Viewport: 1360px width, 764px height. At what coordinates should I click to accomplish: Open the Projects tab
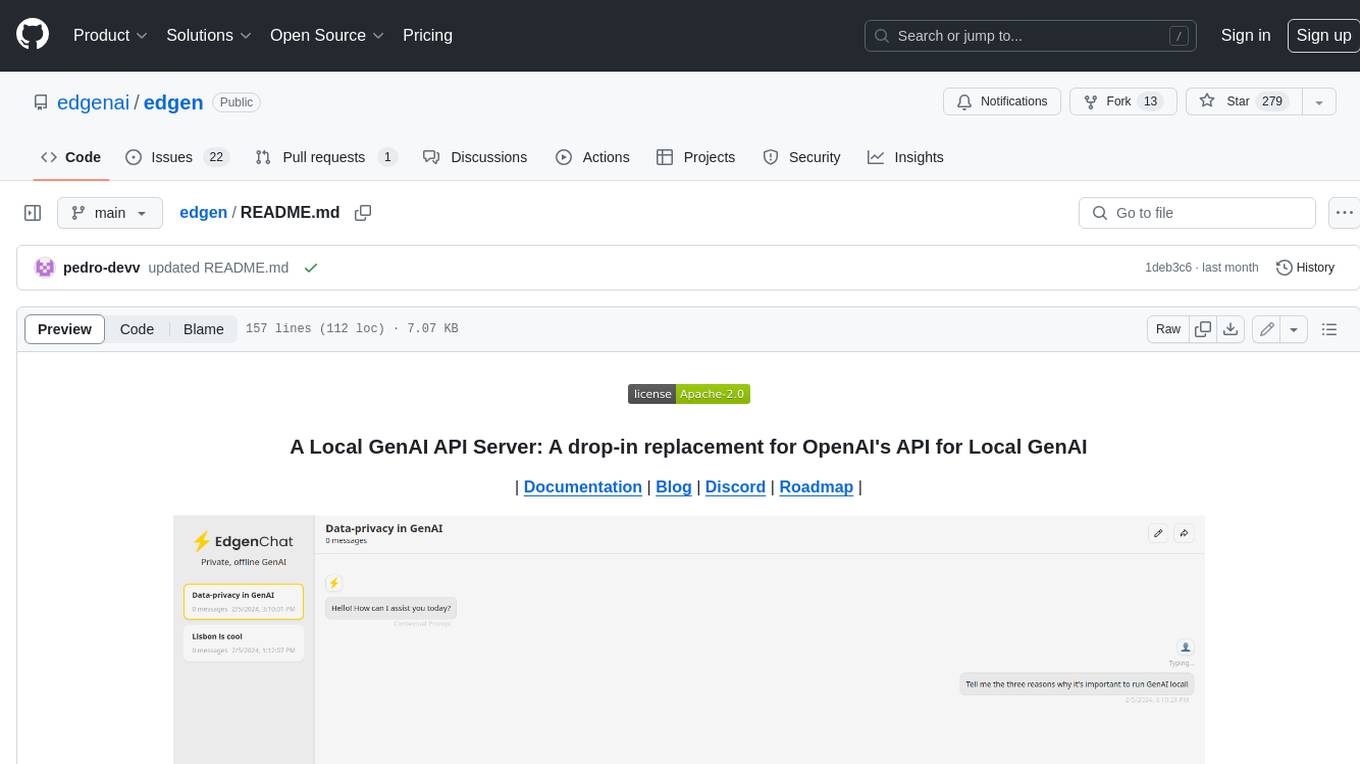pyautogui.click(x=695, y=157)
